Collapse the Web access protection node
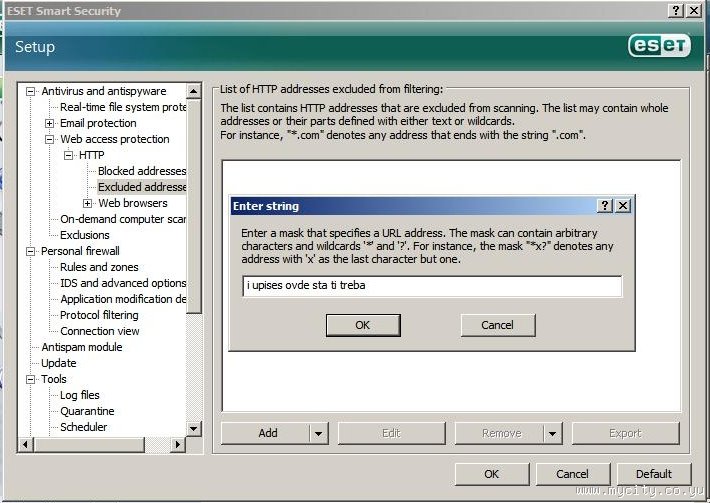The height and width of the screenshot is (503, 710). pos(49,139)
